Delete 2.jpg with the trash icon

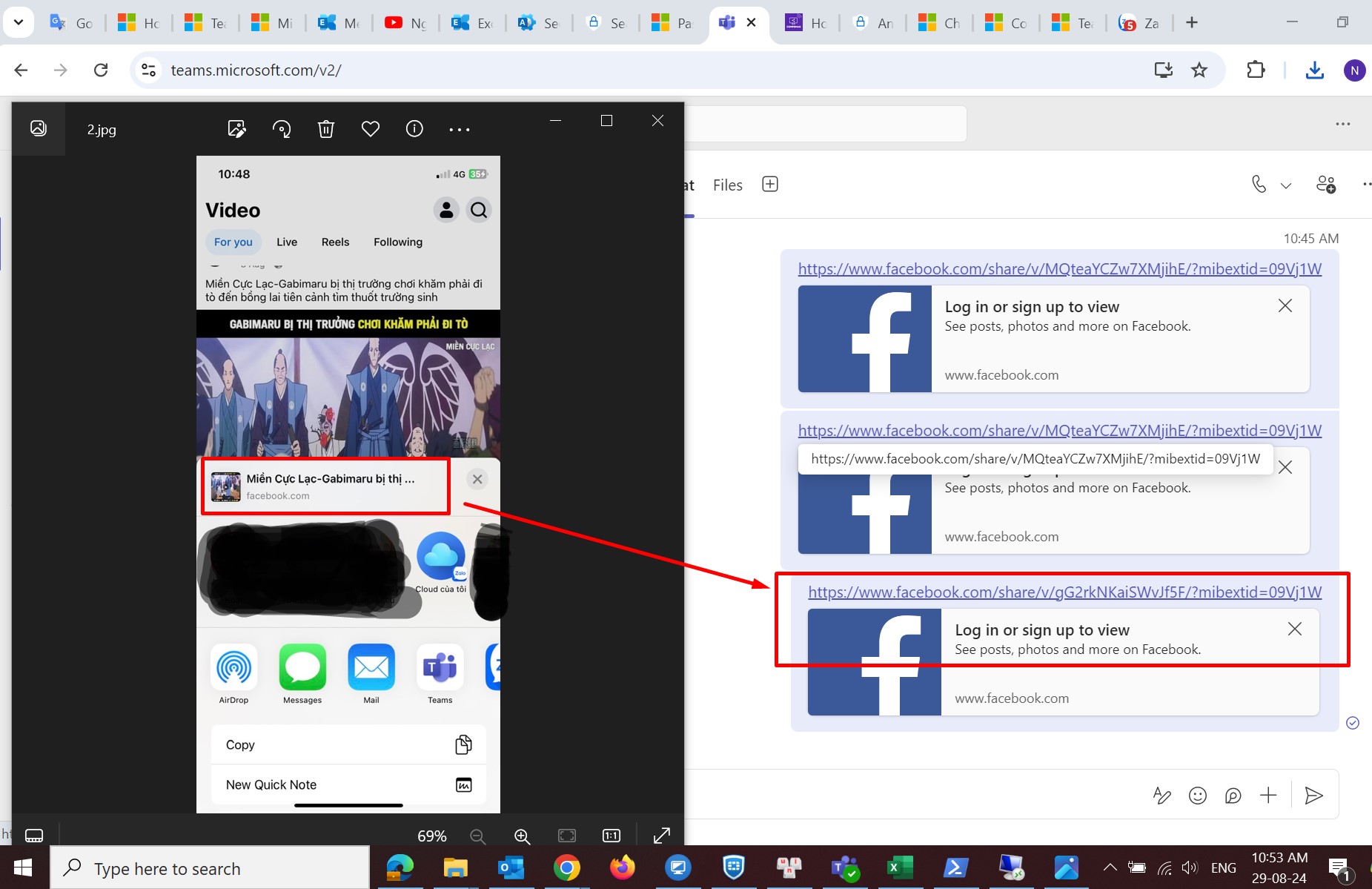point(326,129)
